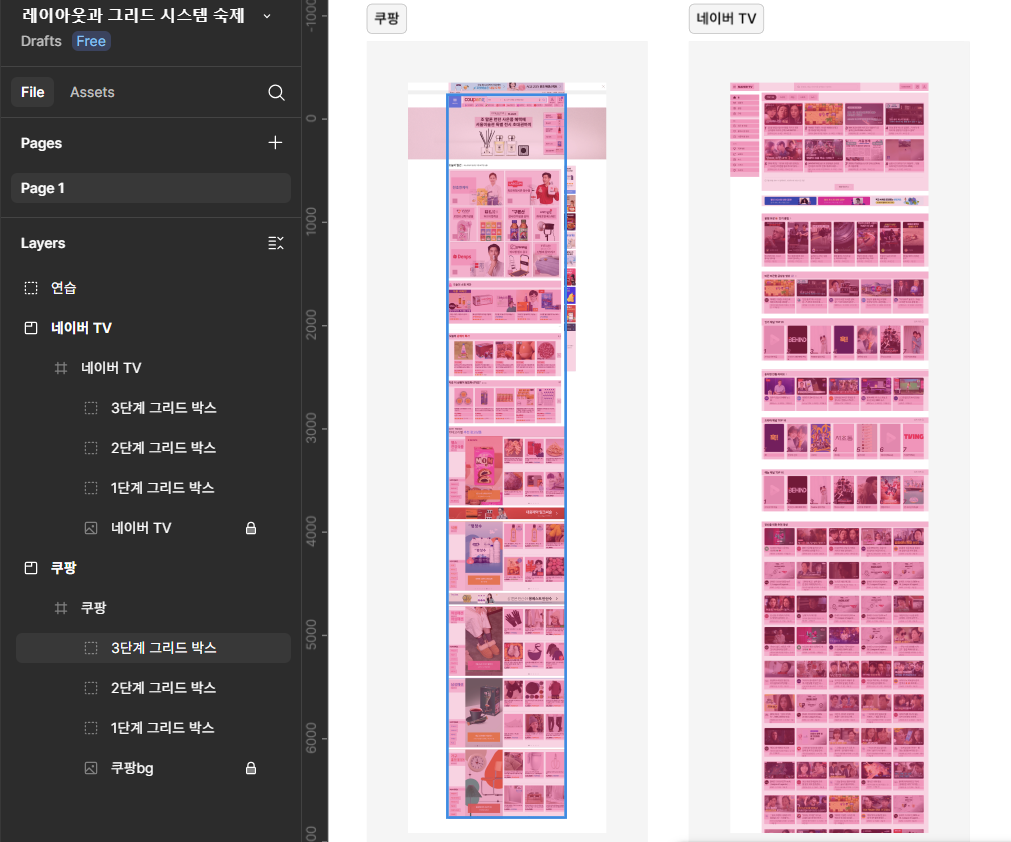Image resolution: width=1011 pixels, height=842 pixels.
Task: Click the 네이버 TV section label on canvas
Action: click(x=726, y=19)
